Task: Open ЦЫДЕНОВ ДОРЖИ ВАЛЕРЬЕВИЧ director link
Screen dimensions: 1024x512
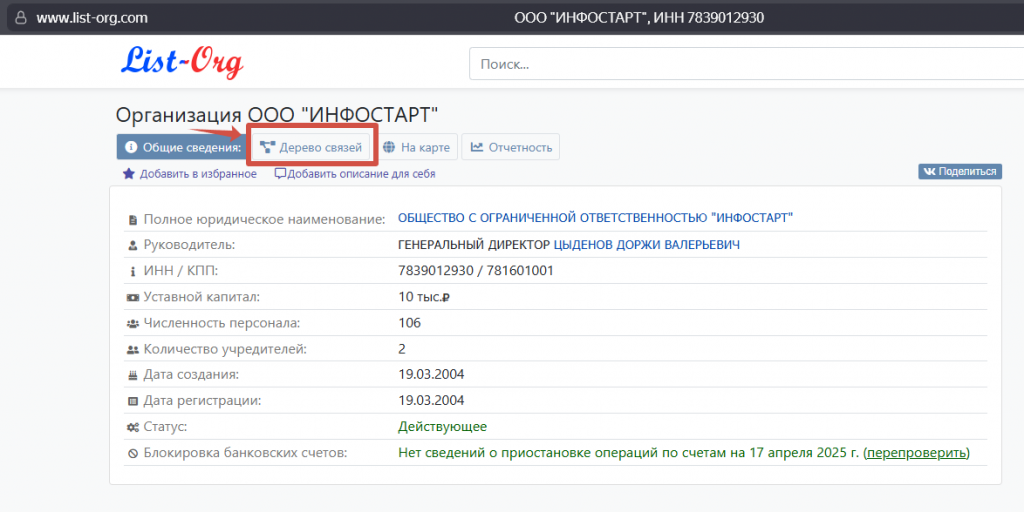Action: click(x=647, y=245)
